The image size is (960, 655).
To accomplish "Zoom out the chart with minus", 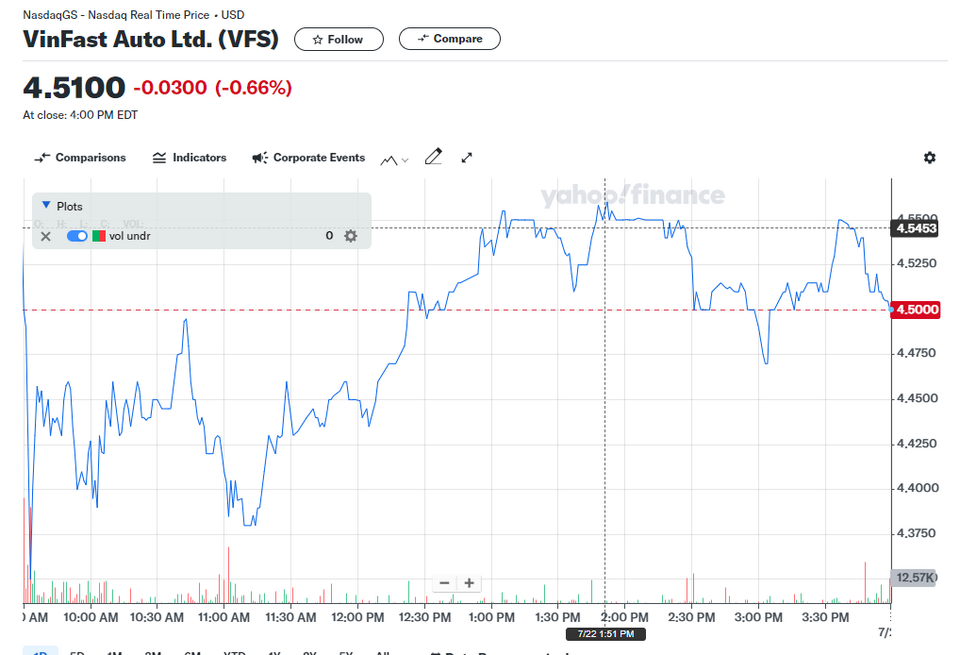I will click(444, 583).
